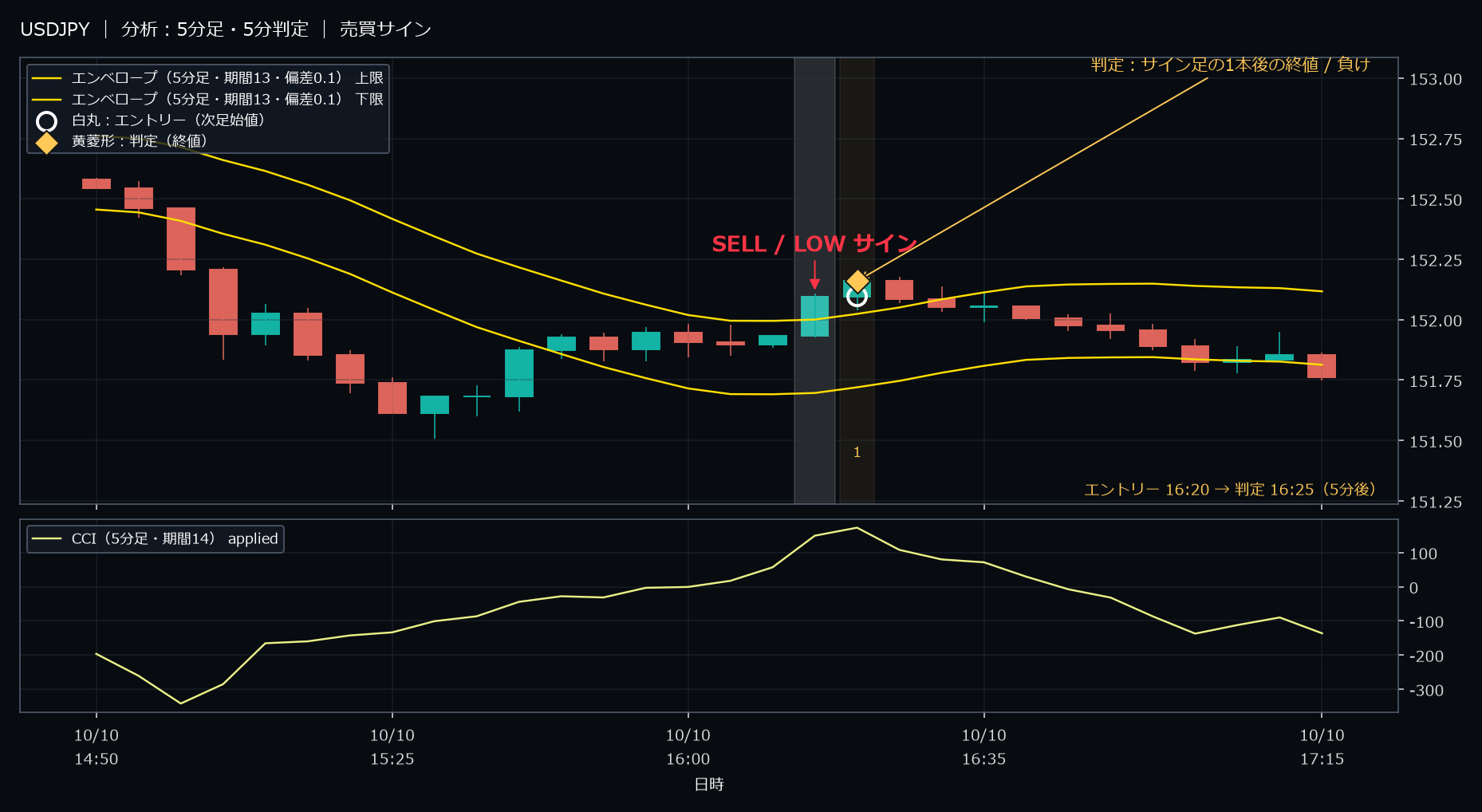The height and width of the screenshot is (812, 1482).
Task: Click the '売買サイン' header text
Action: coord(386,30)
